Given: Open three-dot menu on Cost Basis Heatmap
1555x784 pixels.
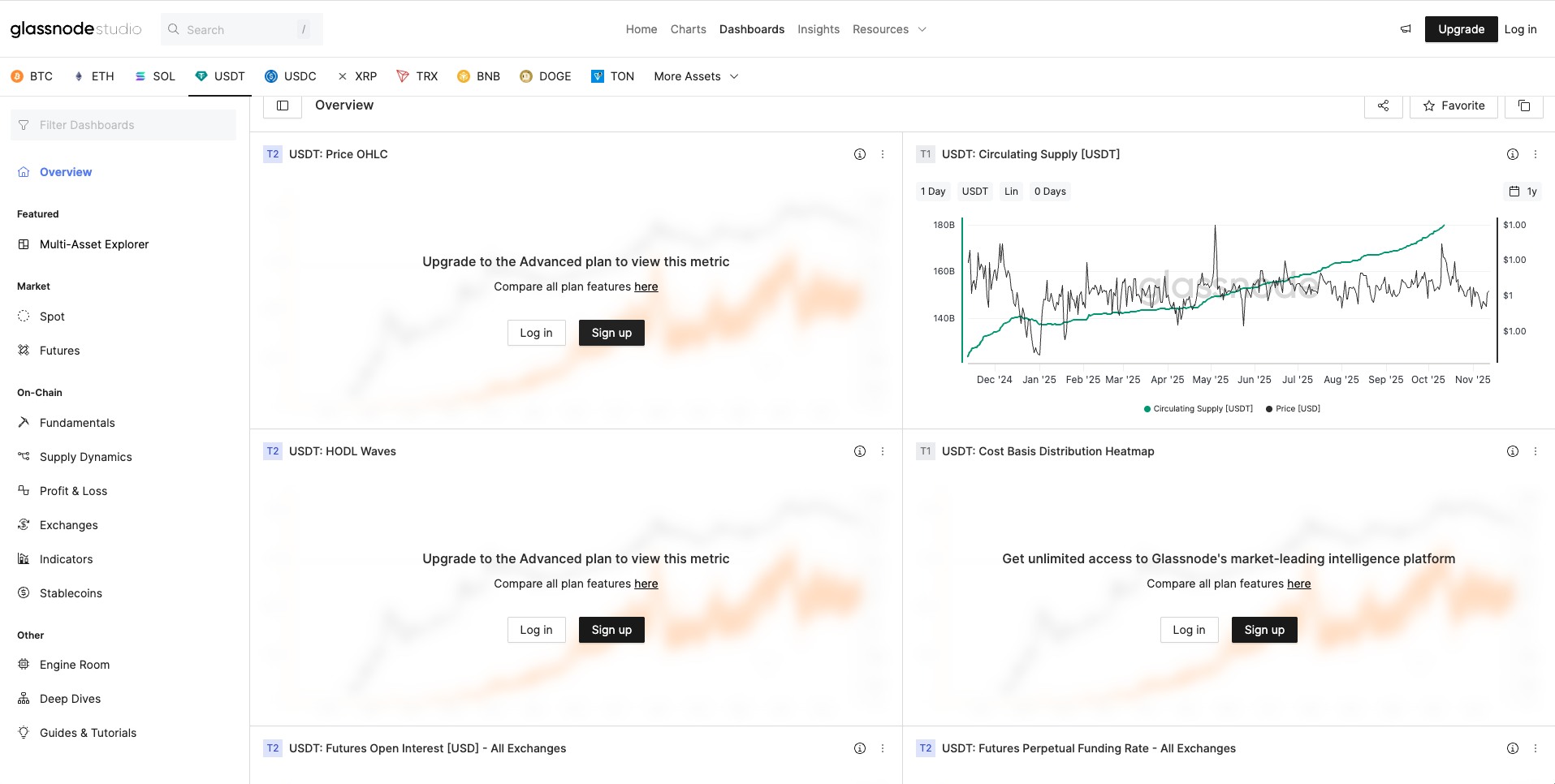Looking at the screenshot, I should click(1535, 451).
